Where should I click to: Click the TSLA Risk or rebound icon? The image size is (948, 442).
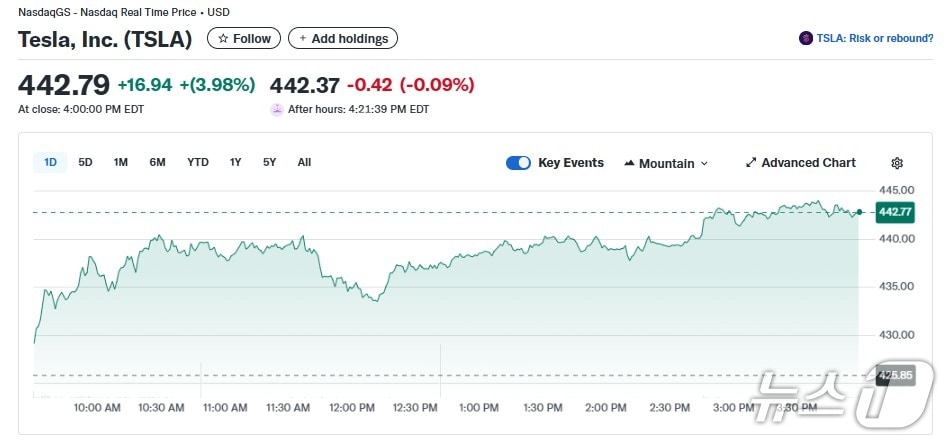(806, 39)
